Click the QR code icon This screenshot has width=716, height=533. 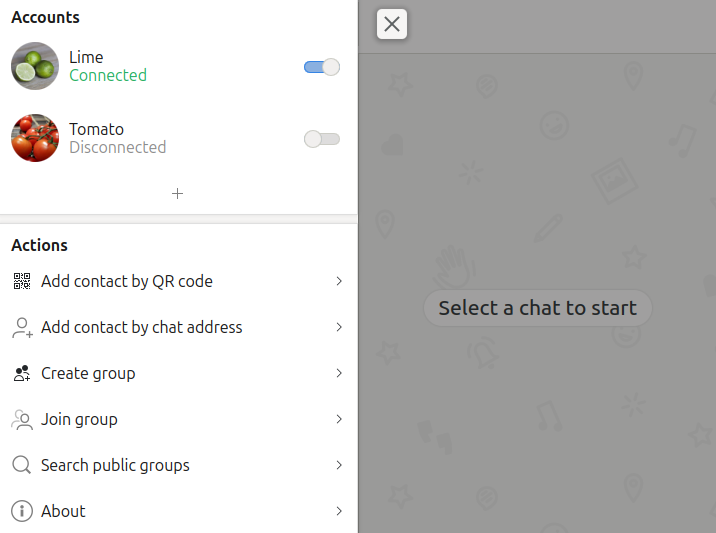coord(22,281)
